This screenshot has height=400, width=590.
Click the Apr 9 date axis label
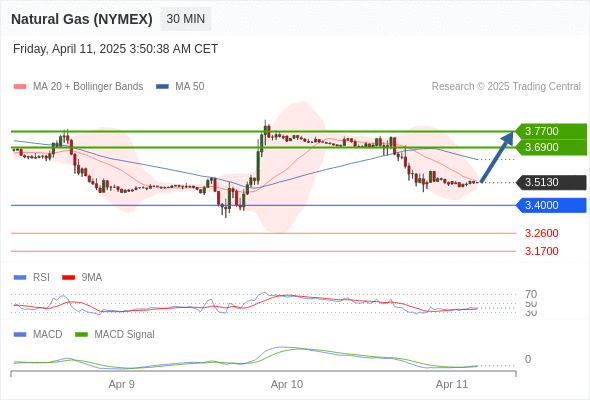tap(122, 384)
